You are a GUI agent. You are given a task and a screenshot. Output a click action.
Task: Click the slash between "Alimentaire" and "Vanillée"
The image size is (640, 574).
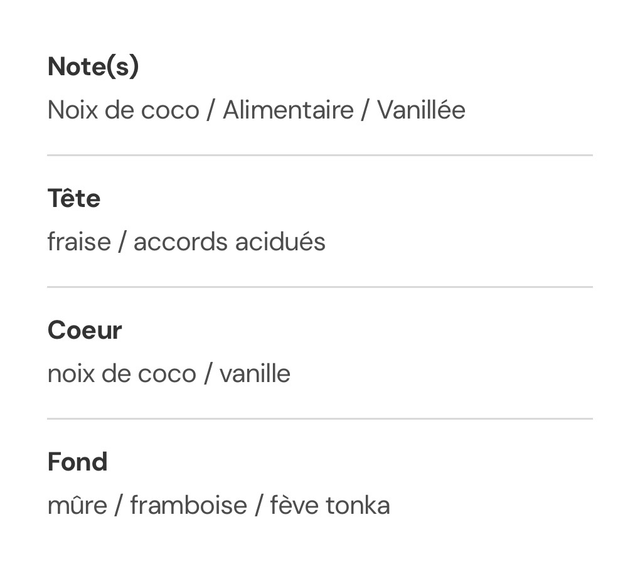coord(365,110)
